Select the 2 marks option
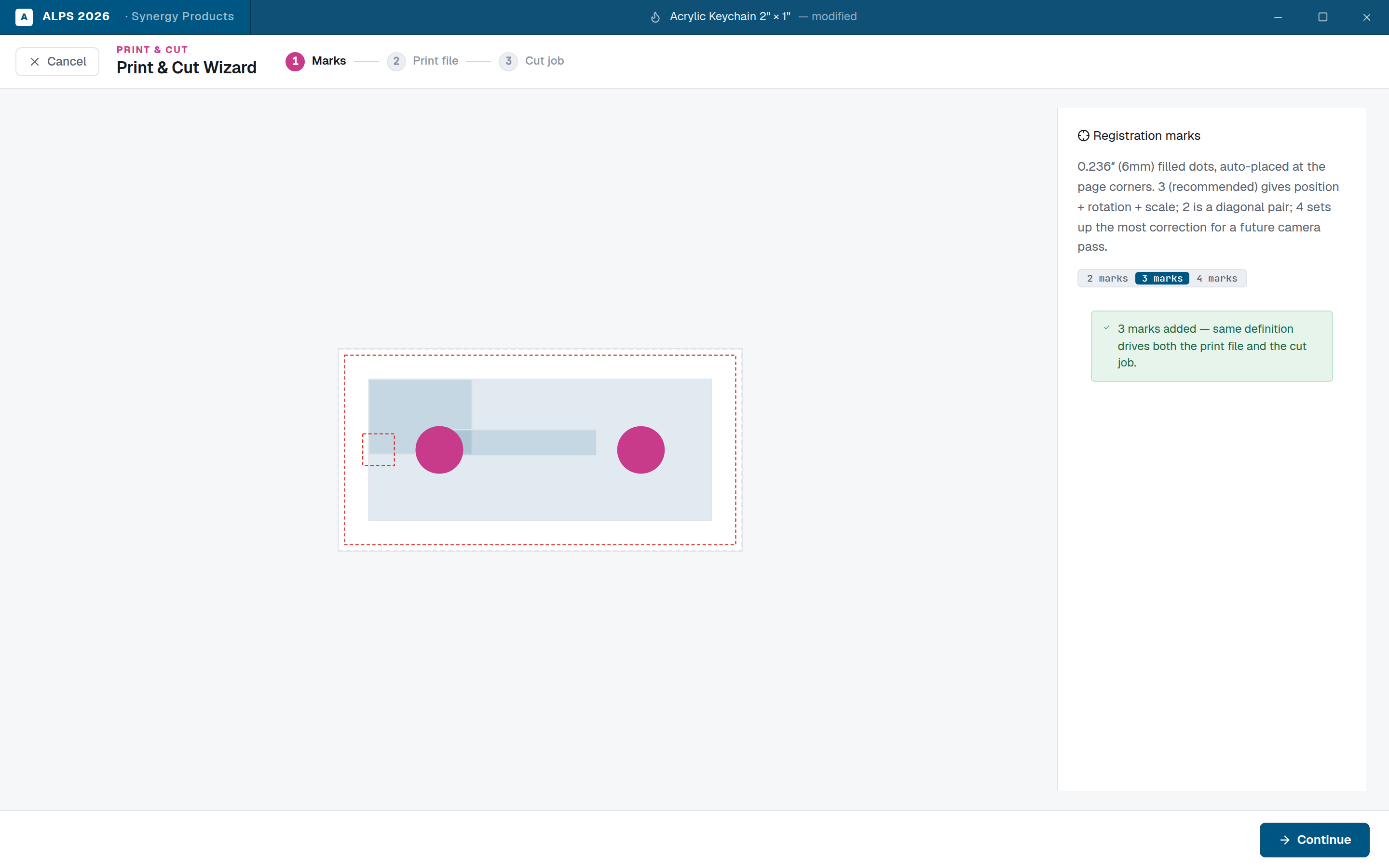The image size is (1389, 868). pyautogui.click(x=1106, y=278)
